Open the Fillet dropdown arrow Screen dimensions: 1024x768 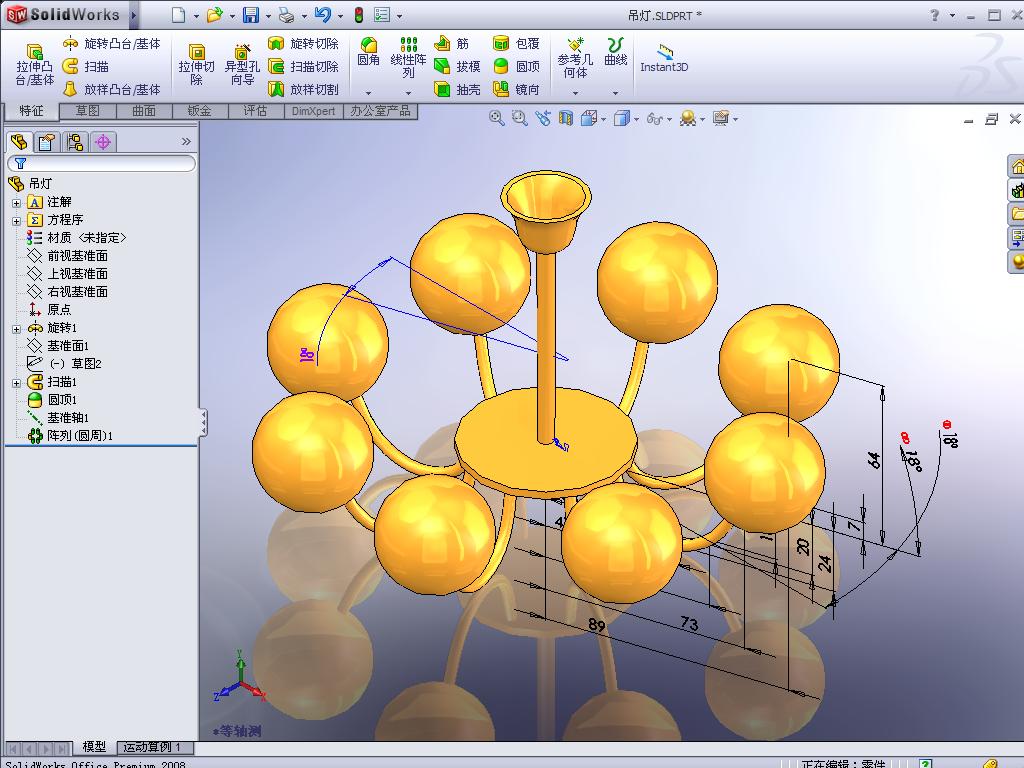point(368,93)
